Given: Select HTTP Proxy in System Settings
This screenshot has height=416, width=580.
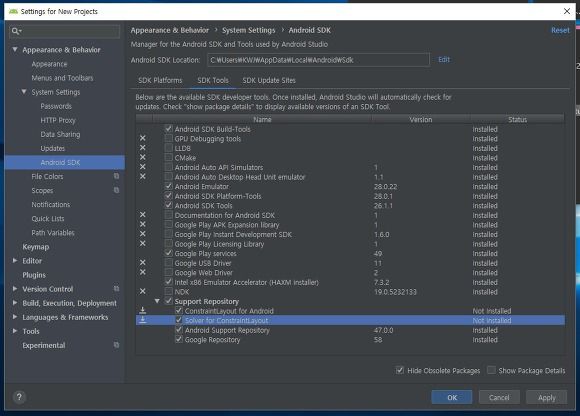Looking at the screenshot, I should click(x=58, y=120).
